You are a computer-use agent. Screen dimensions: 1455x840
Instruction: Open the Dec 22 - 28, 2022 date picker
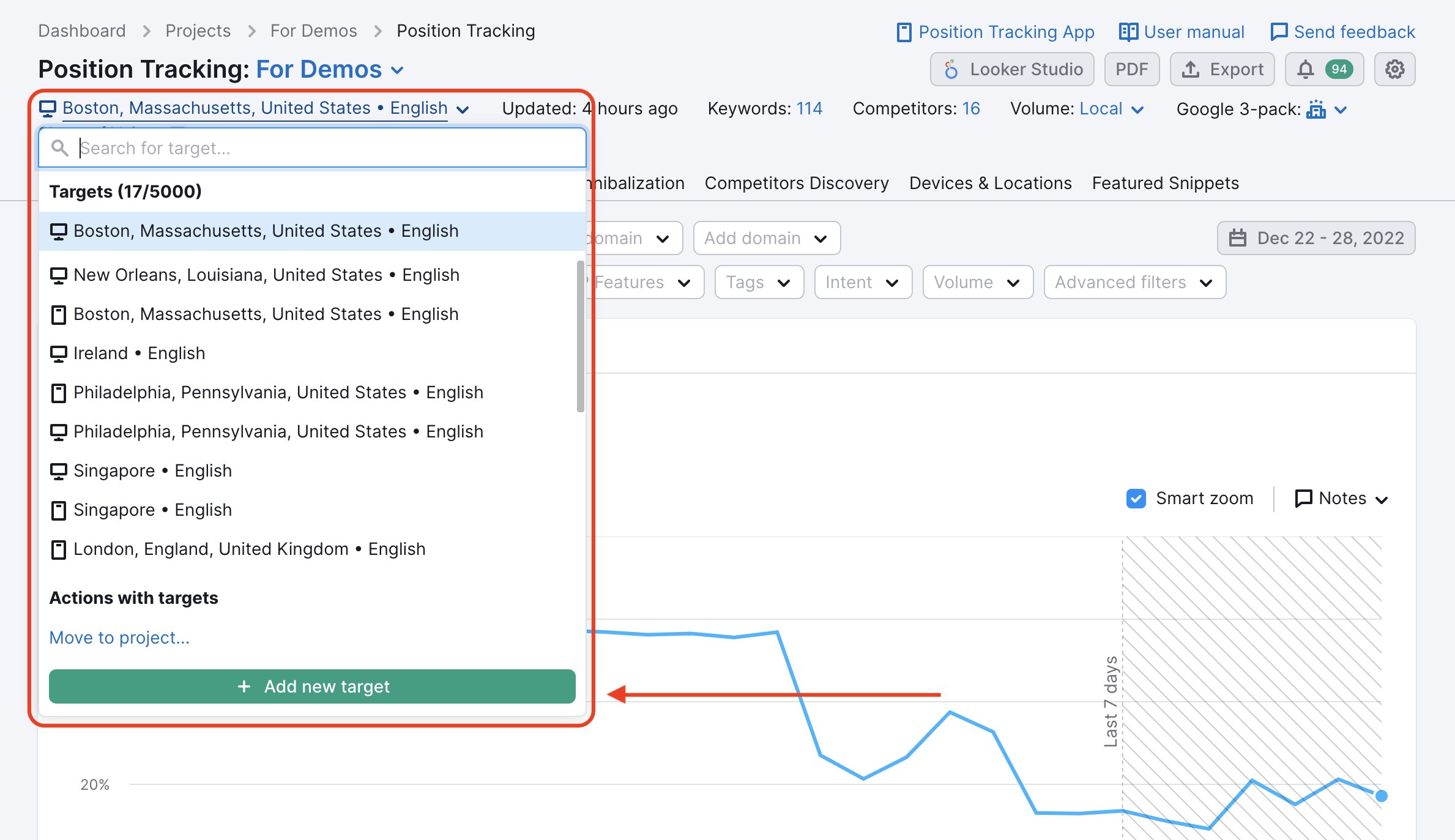[x=1316, y=238]
